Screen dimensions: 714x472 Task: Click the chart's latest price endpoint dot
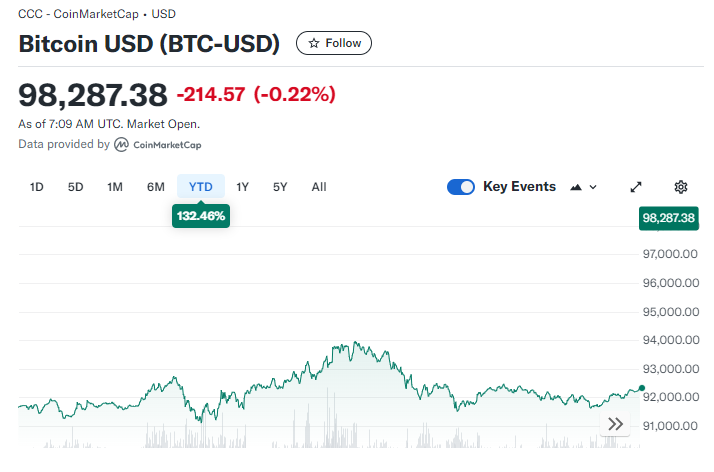coord(642,388)
